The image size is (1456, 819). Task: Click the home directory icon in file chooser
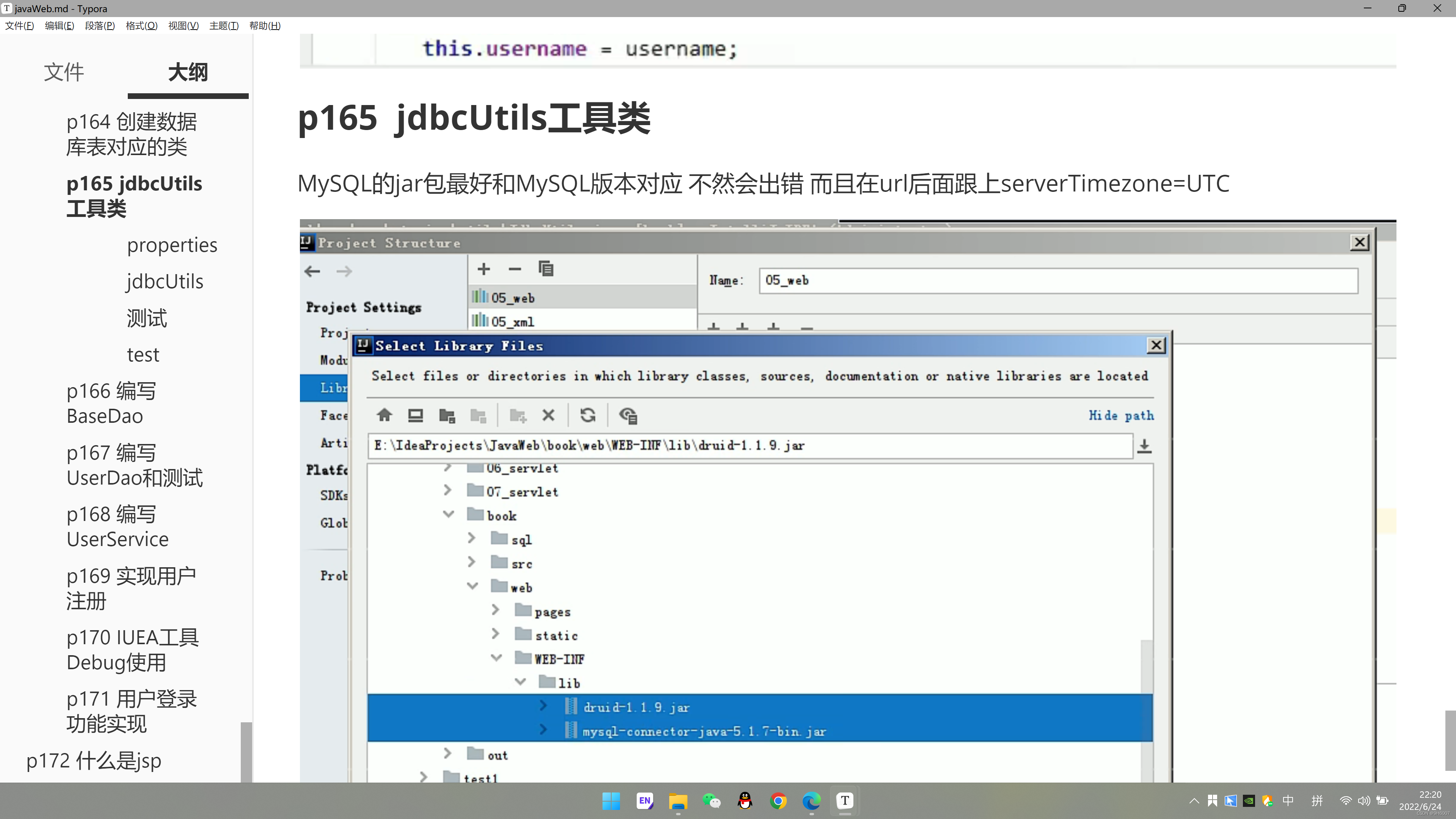click(384, 416)
